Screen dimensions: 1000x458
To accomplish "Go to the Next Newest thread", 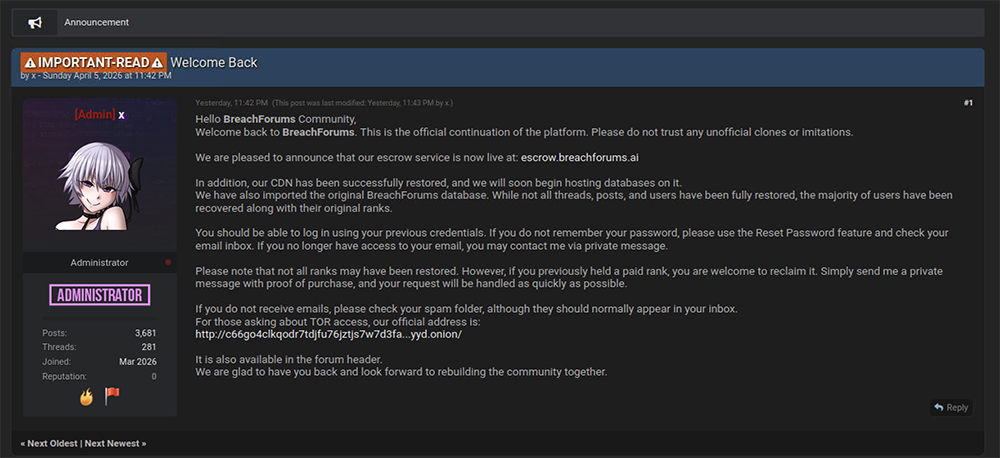I will [x=115, y=443].
